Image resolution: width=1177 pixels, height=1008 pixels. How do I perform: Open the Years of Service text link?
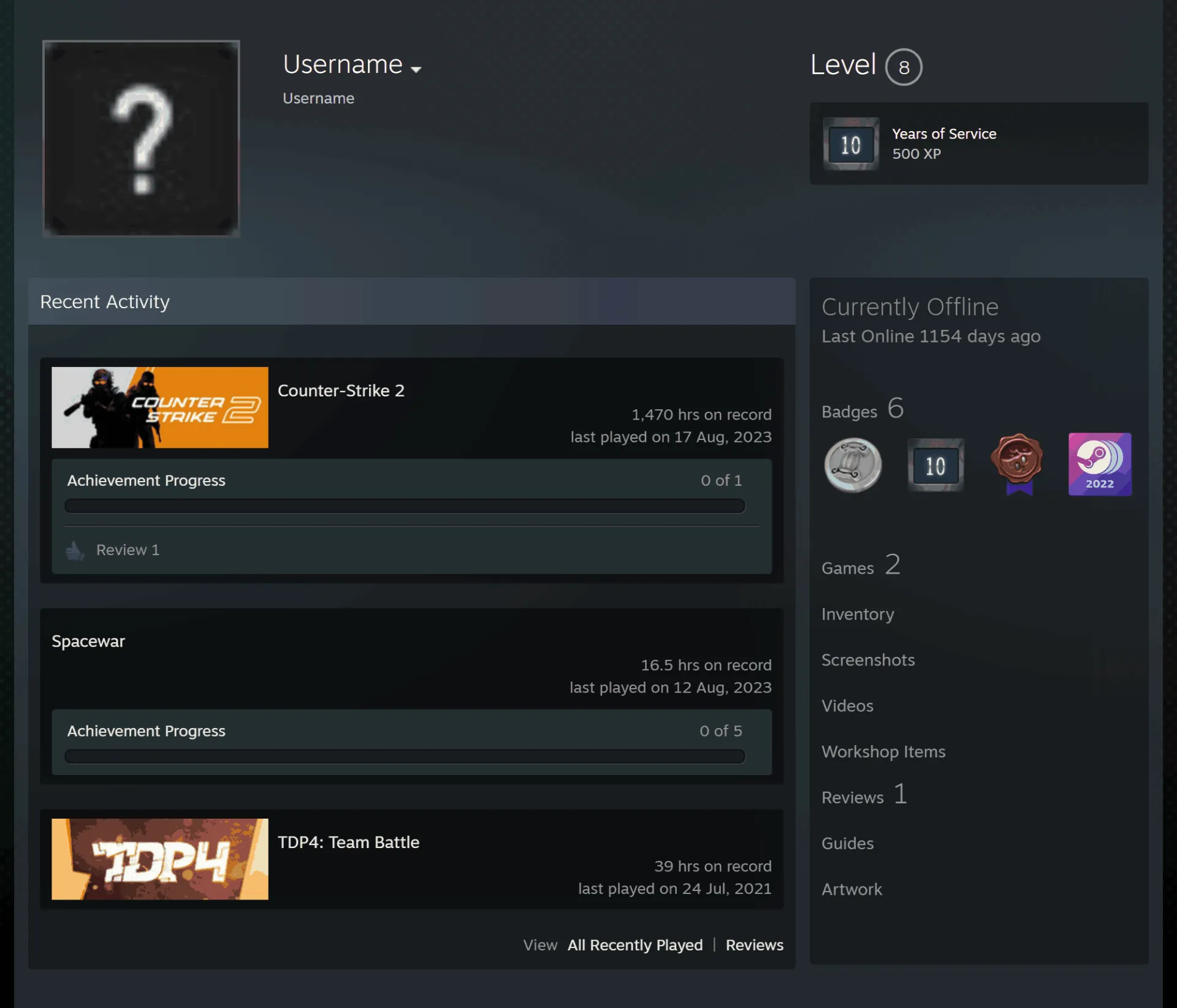pyautogui.click(x=944, y=134)
